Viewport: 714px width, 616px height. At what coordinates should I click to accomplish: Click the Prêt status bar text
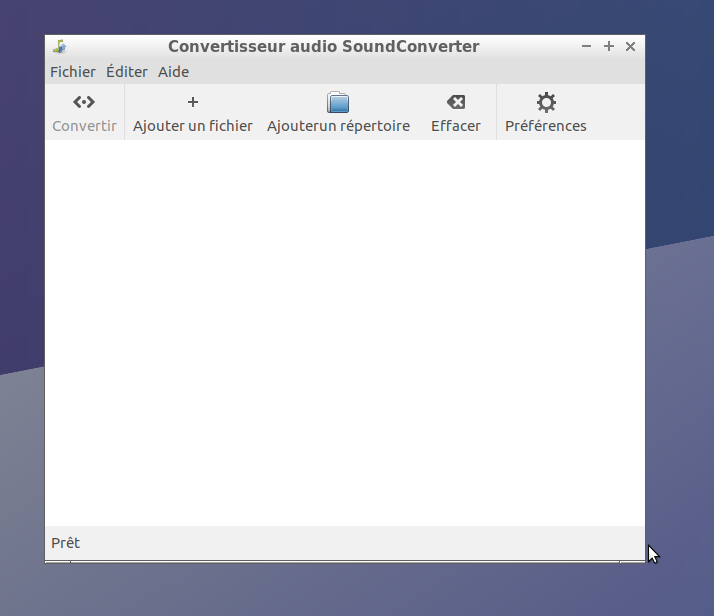(x=65, y=543)
